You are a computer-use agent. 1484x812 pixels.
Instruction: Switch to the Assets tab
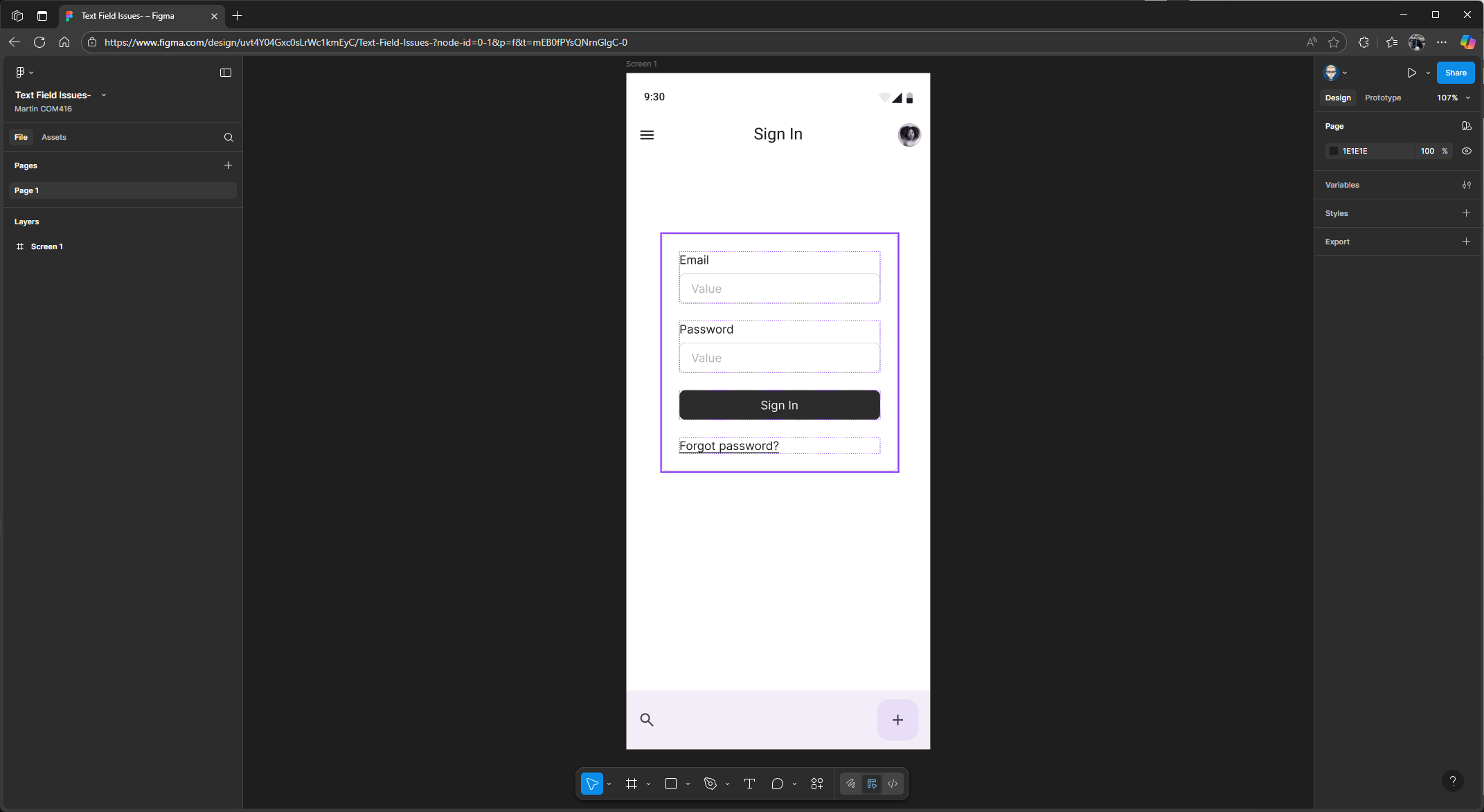[53, 137]
